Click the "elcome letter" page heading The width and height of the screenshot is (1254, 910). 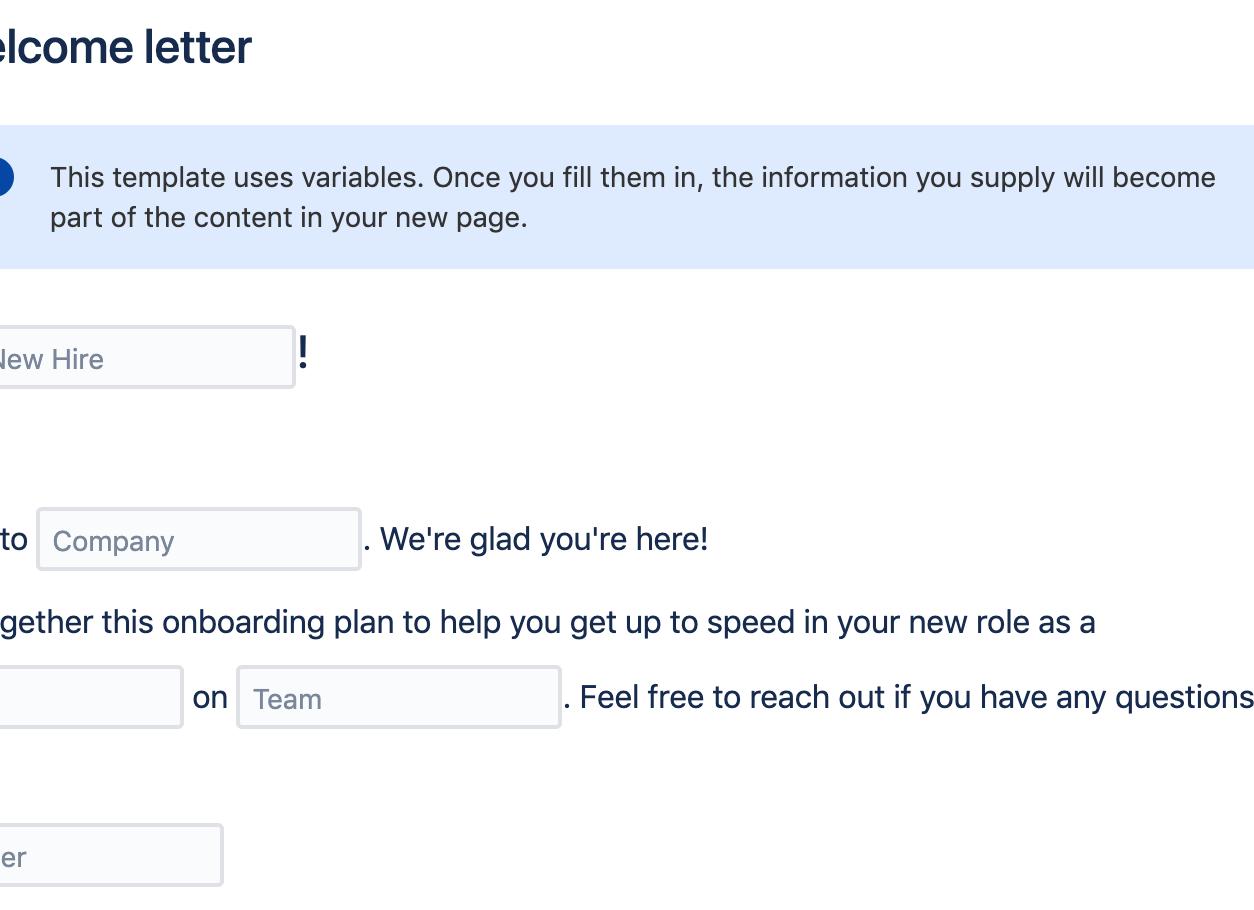124,48
